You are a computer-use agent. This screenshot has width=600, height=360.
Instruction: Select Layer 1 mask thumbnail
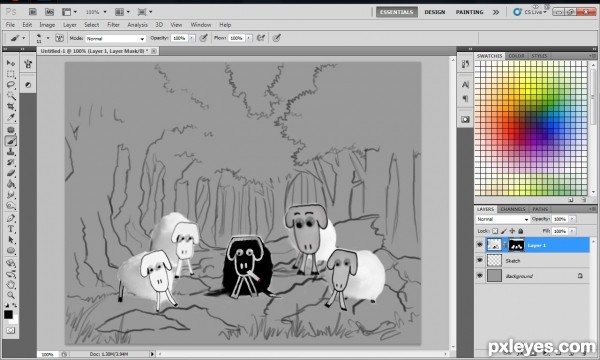(516, 245)
